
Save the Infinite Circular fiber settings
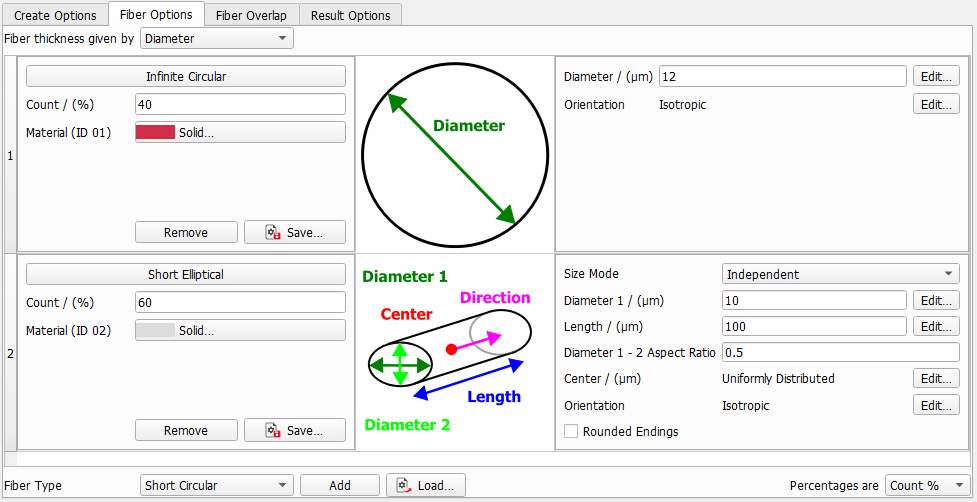pyautogui.click(x=295, y=232)
